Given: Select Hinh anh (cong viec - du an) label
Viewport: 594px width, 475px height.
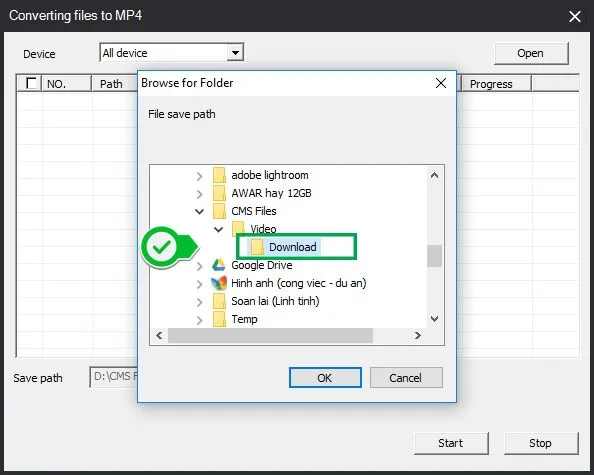Looking at the screenshot, I should [299, 283].
